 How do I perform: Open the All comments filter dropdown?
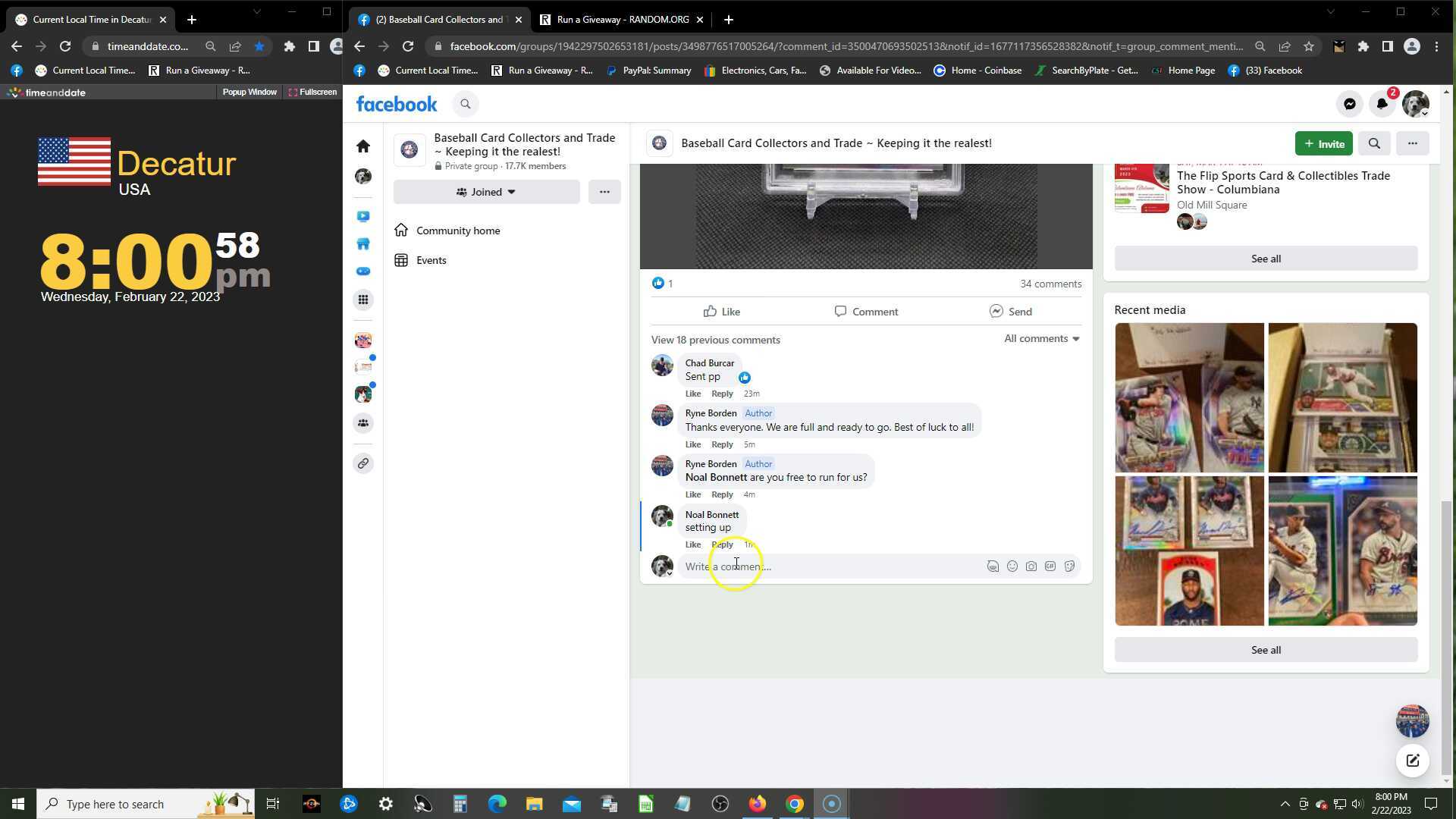click(x=1041, y=339)
